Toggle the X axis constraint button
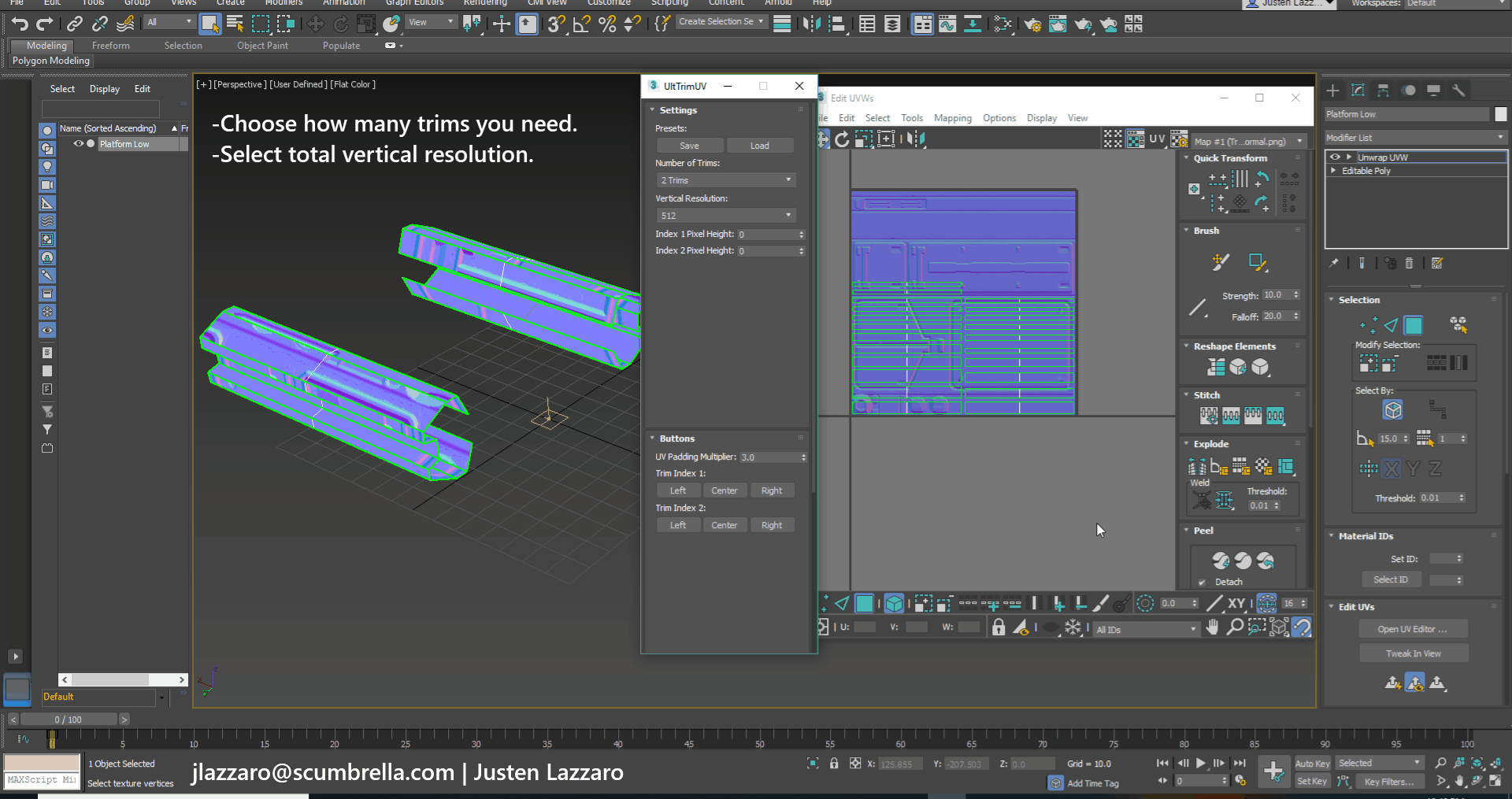 1392,469
